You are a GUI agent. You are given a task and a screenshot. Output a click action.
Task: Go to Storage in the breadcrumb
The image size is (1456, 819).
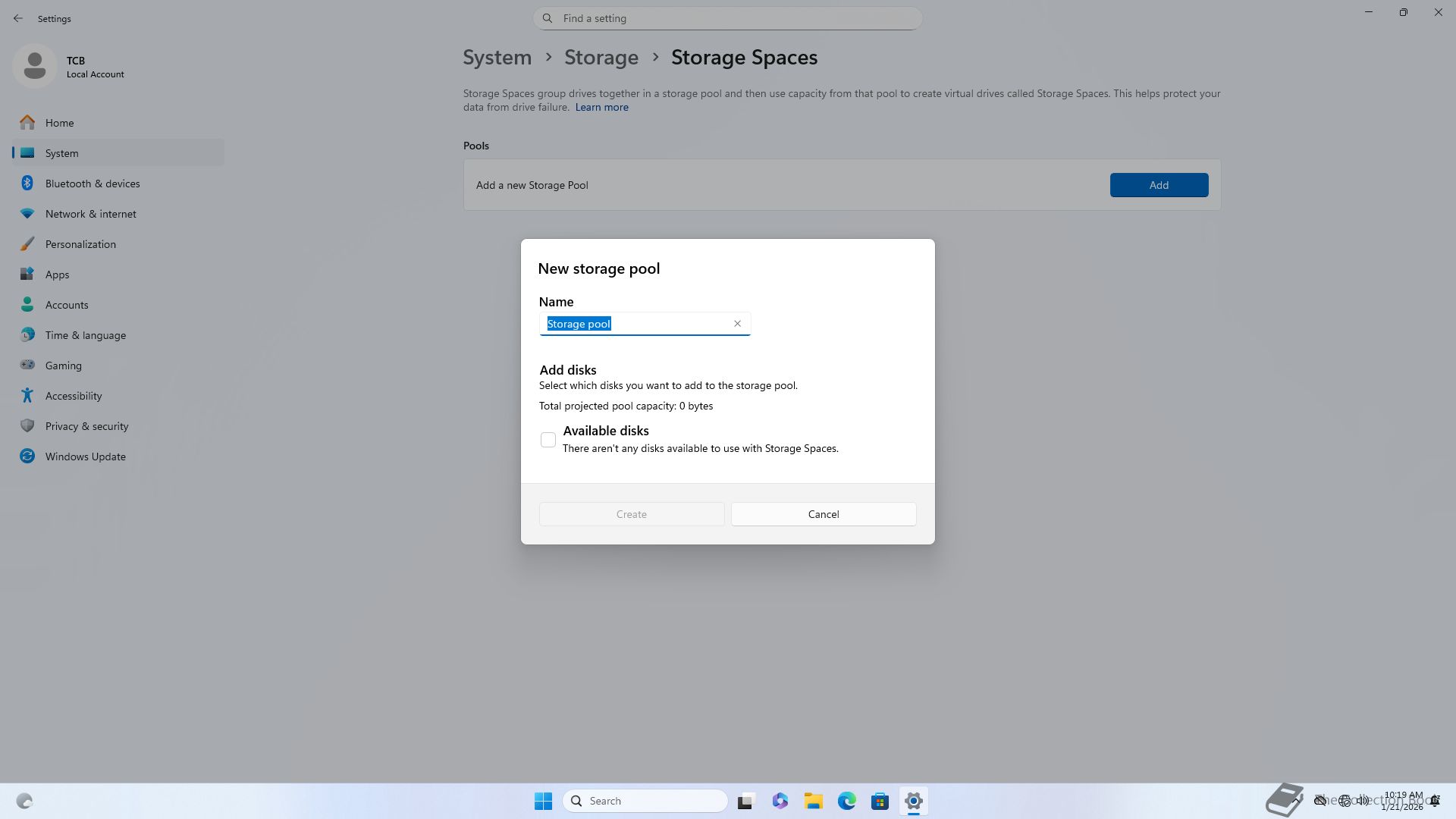[x=601, y=58]
